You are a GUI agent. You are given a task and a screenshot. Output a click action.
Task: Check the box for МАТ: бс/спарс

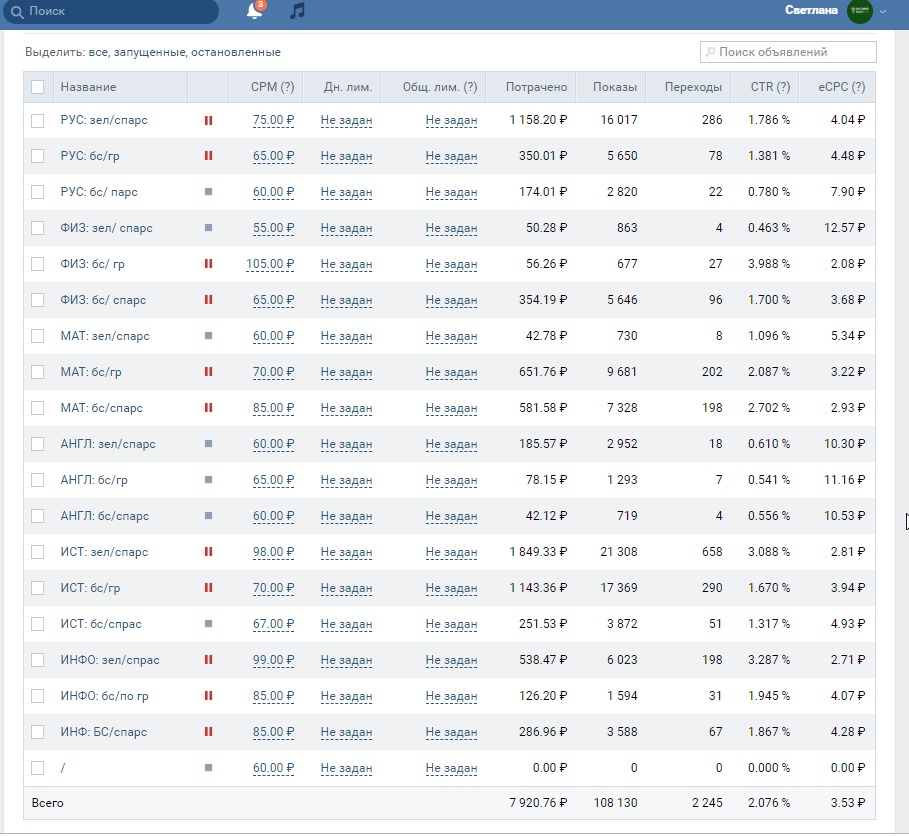(x=38, y=408)
